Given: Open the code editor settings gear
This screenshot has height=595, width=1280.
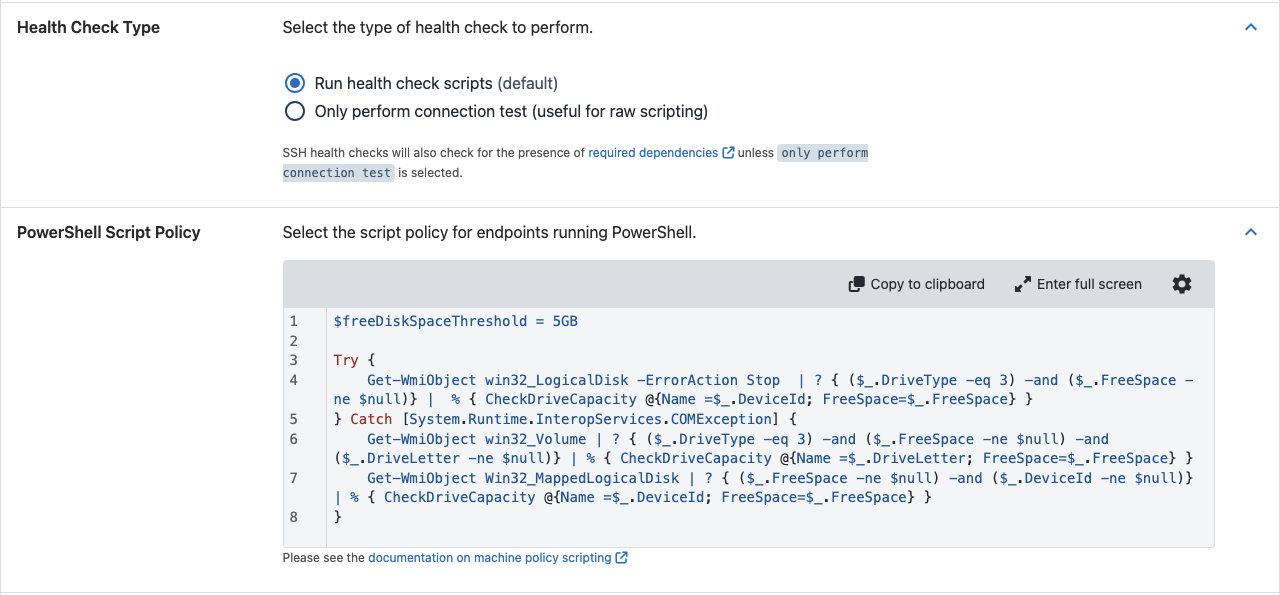Looking at the screenshot, I should click(x=1182, y=284).
